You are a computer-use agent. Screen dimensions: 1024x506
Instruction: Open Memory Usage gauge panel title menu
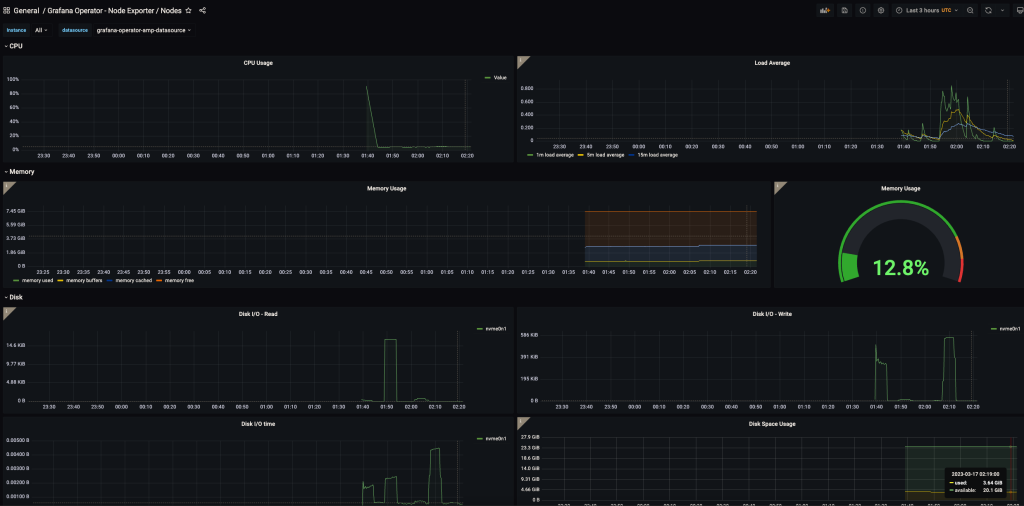click(900, 188)
